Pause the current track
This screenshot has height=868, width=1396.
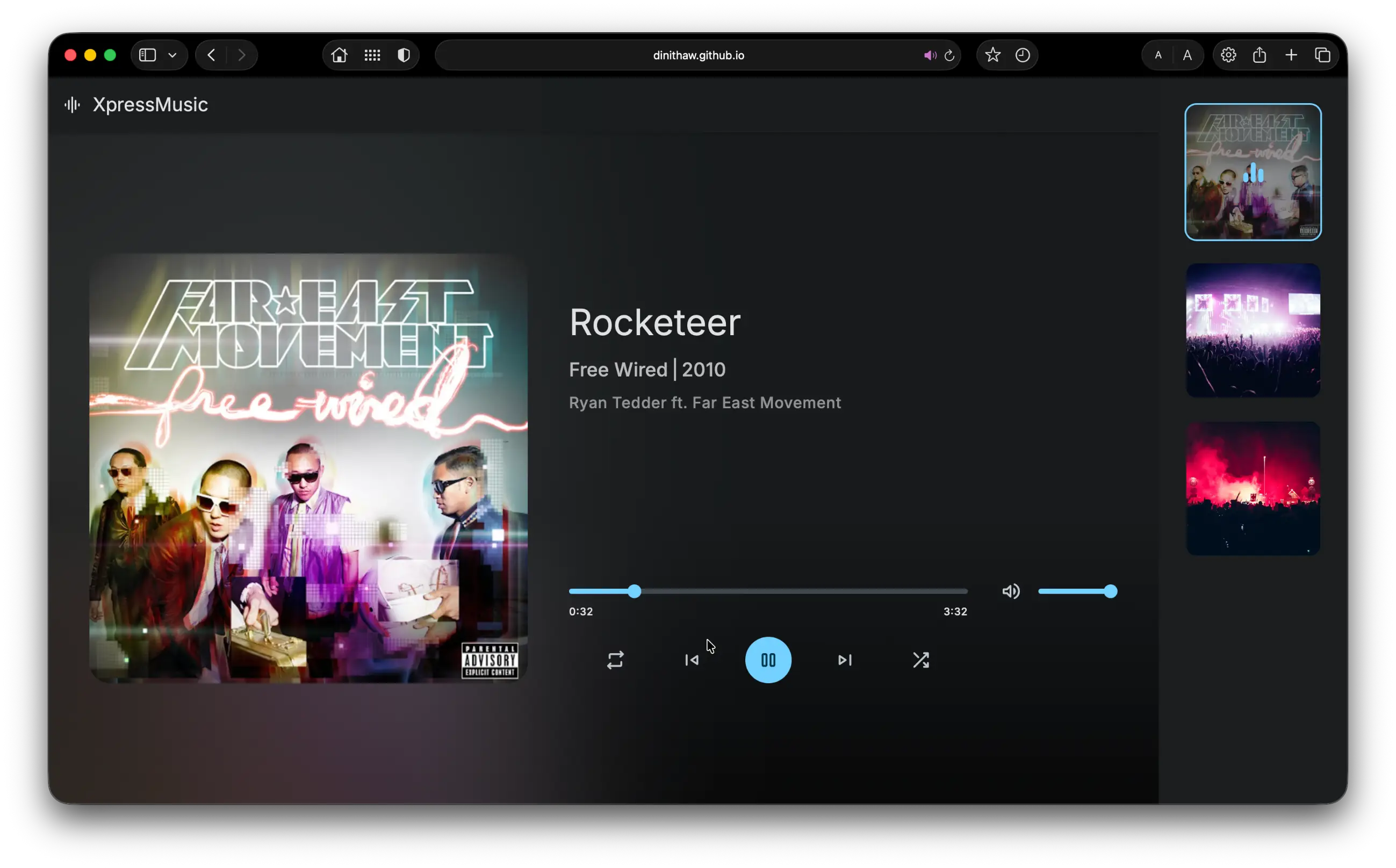coord(768,660)
